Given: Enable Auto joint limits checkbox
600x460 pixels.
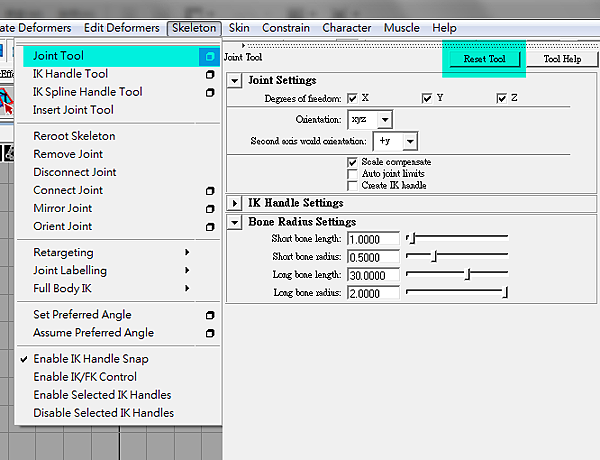Looking at the screenshot, I should pos(352,174).
